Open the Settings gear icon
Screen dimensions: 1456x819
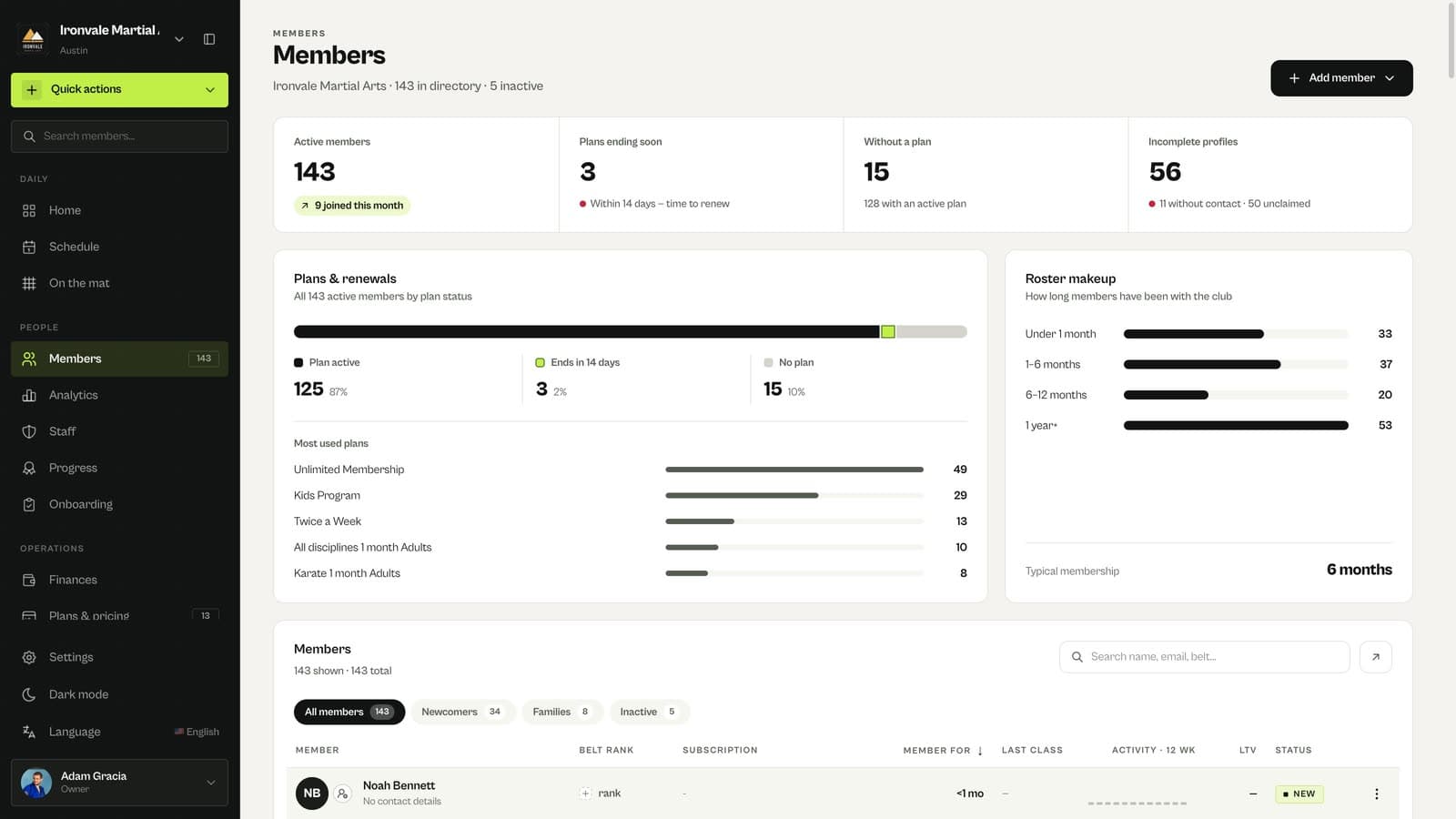pos(29,657)
